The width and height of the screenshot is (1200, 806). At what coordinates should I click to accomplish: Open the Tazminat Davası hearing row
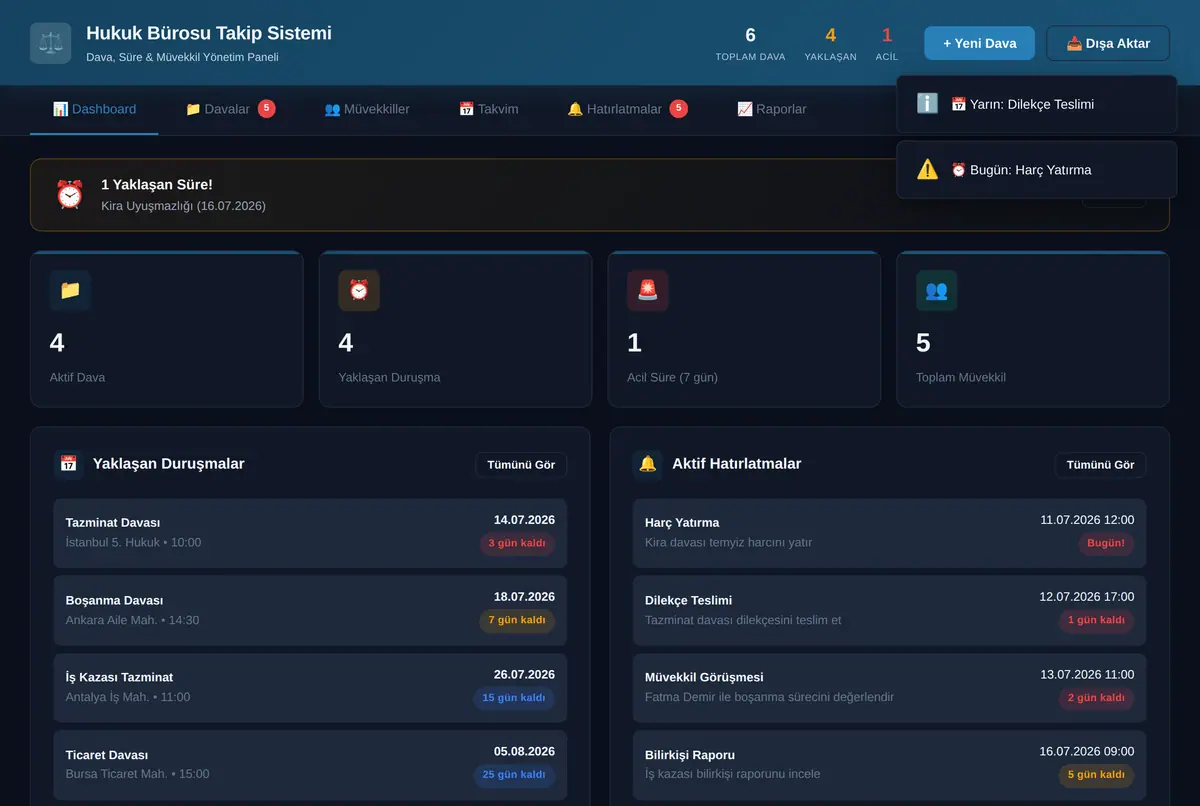pyautogui.click(x=310, y=533)
